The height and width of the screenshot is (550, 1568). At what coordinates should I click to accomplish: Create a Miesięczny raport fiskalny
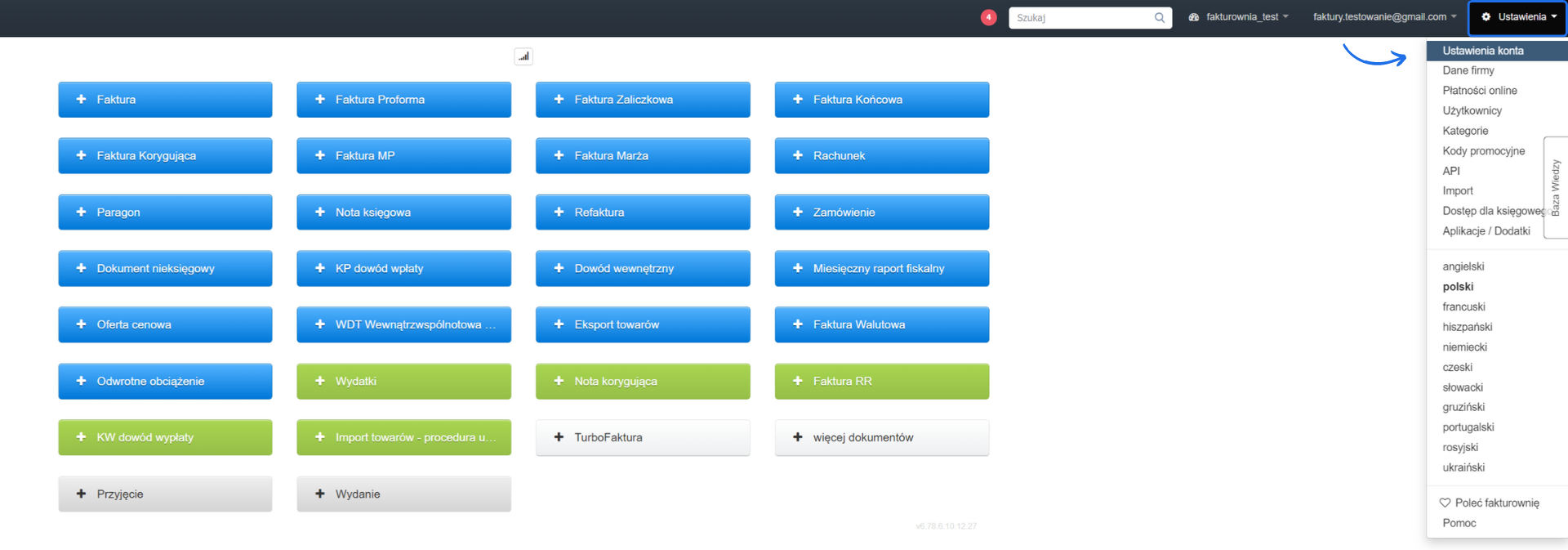point(882,268)
